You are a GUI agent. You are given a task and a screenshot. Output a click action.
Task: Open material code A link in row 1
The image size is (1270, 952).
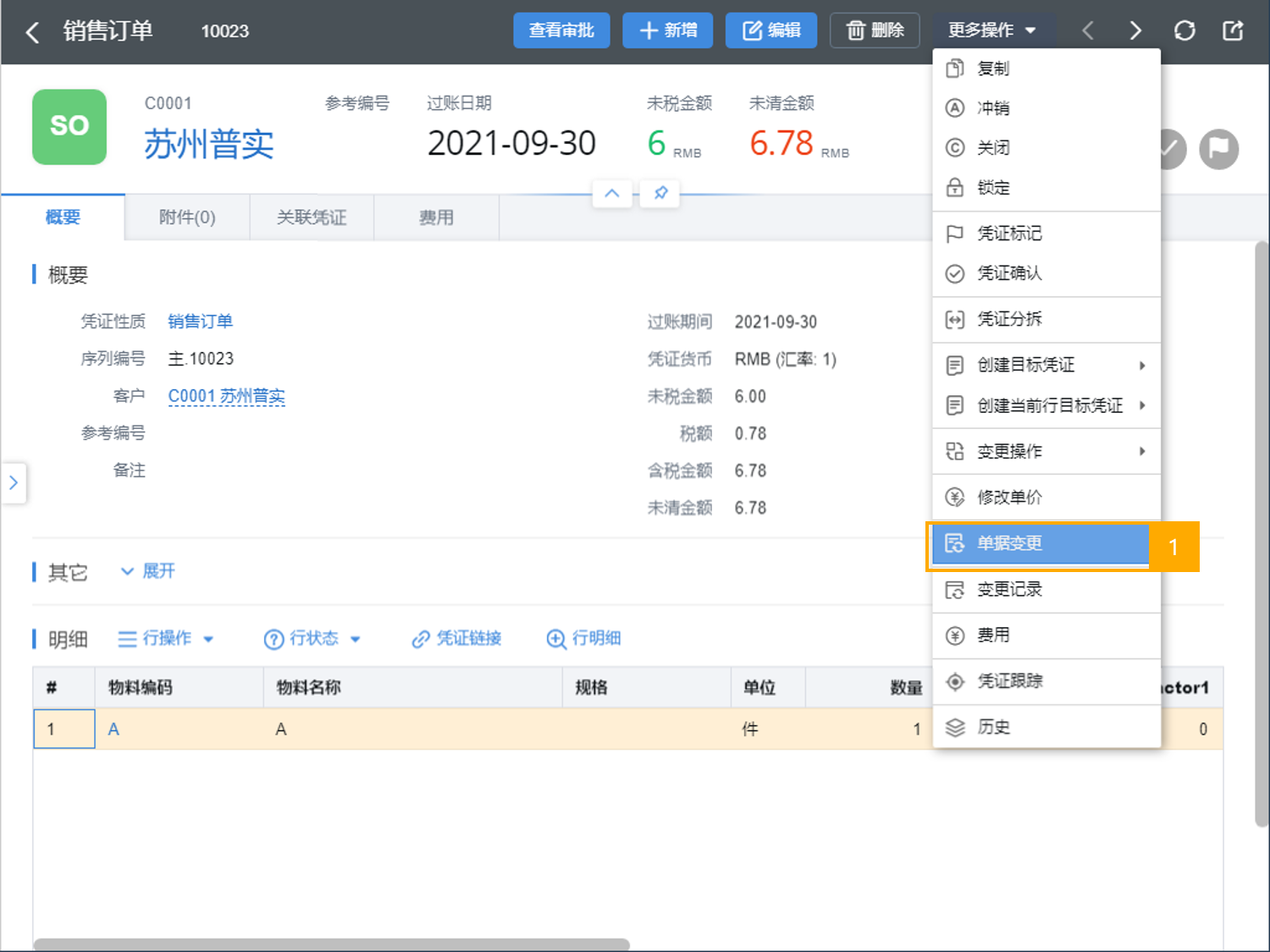[x=113, y=729]
